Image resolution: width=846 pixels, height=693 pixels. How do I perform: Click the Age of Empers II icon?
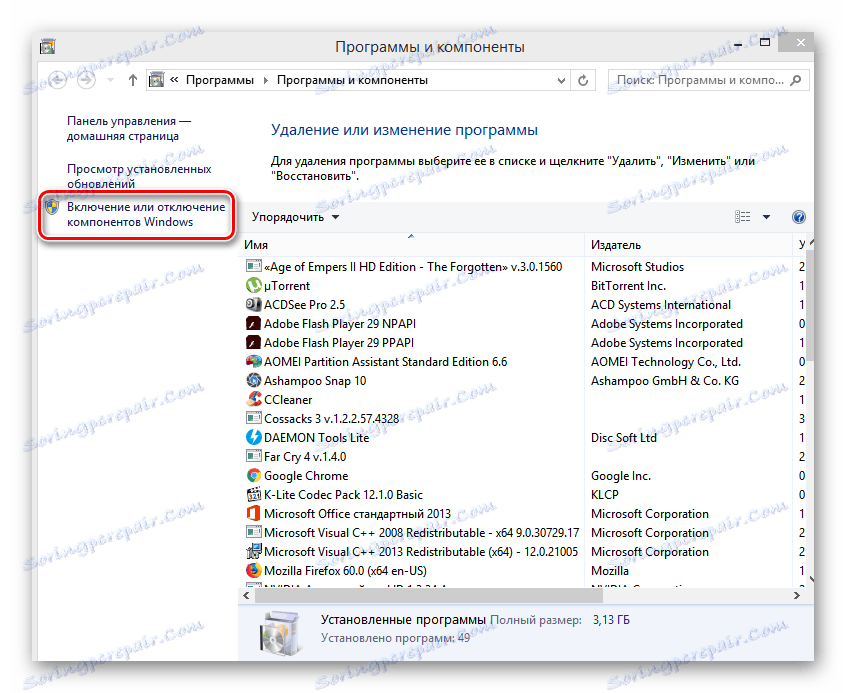254,266
